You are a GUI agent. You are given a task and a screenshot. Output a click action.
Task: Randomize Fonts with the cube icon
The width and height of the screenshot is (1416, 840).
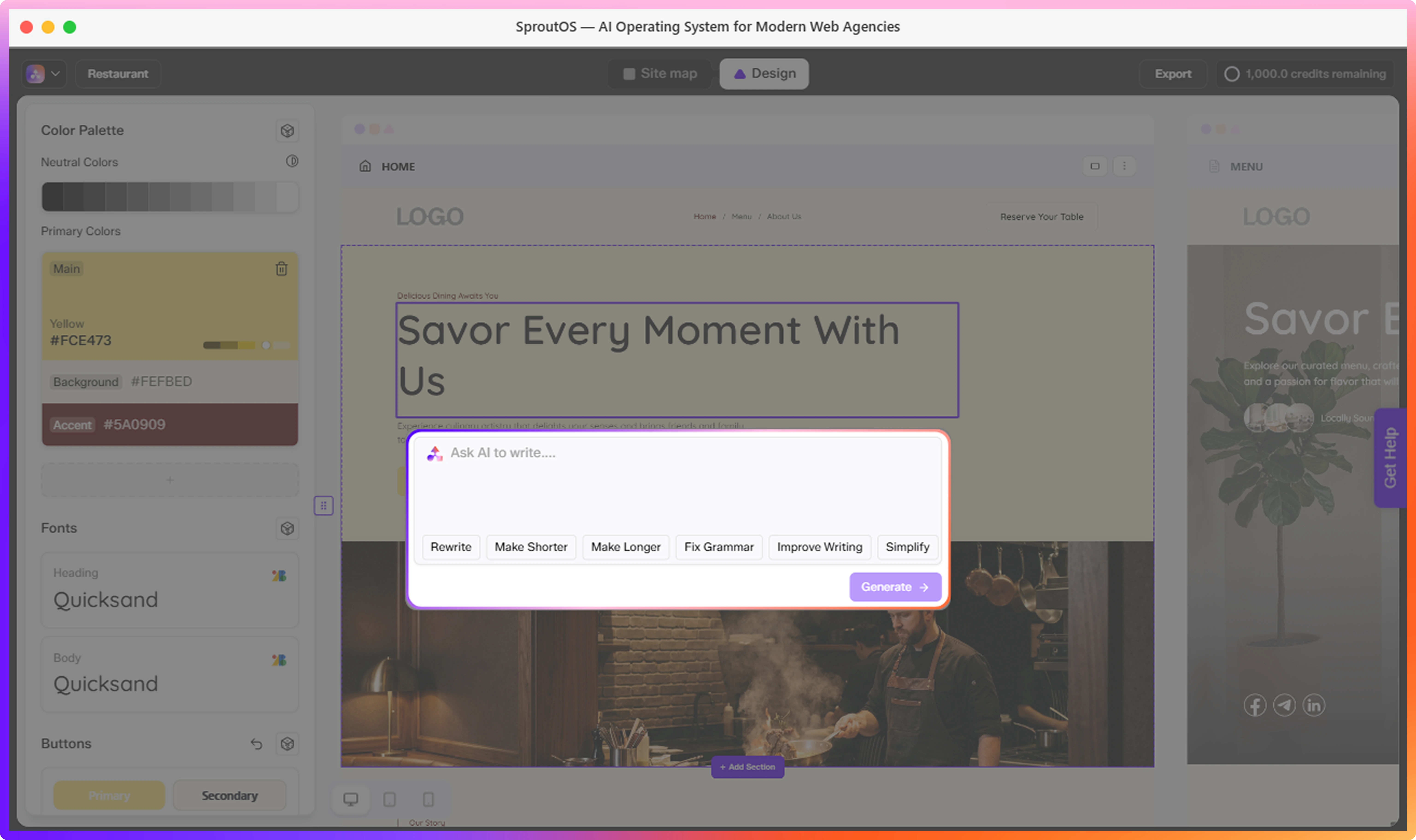[287, 528]
